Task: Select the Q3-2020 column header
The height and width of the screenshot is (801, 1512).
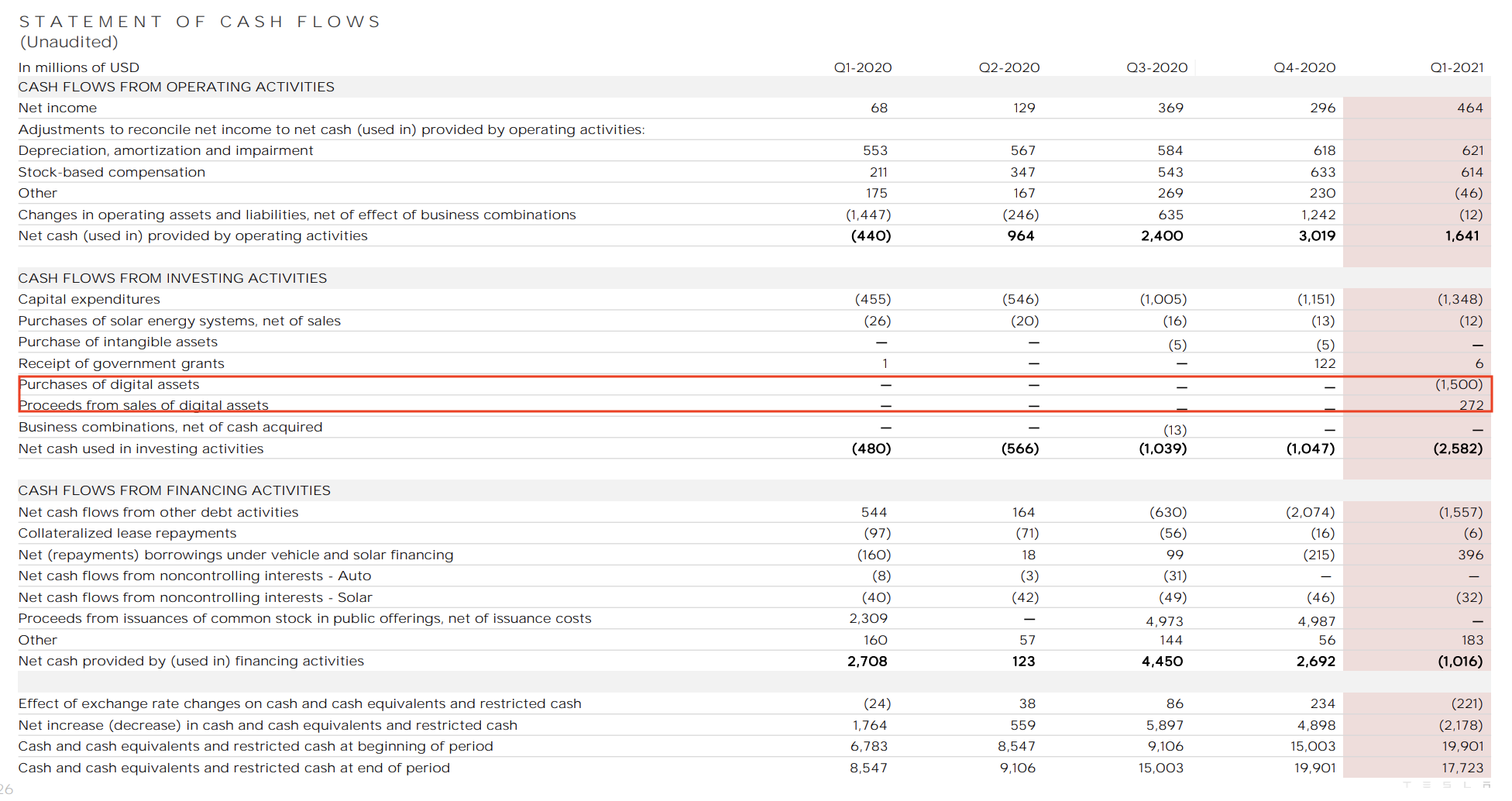Action: coord(1156,67)
